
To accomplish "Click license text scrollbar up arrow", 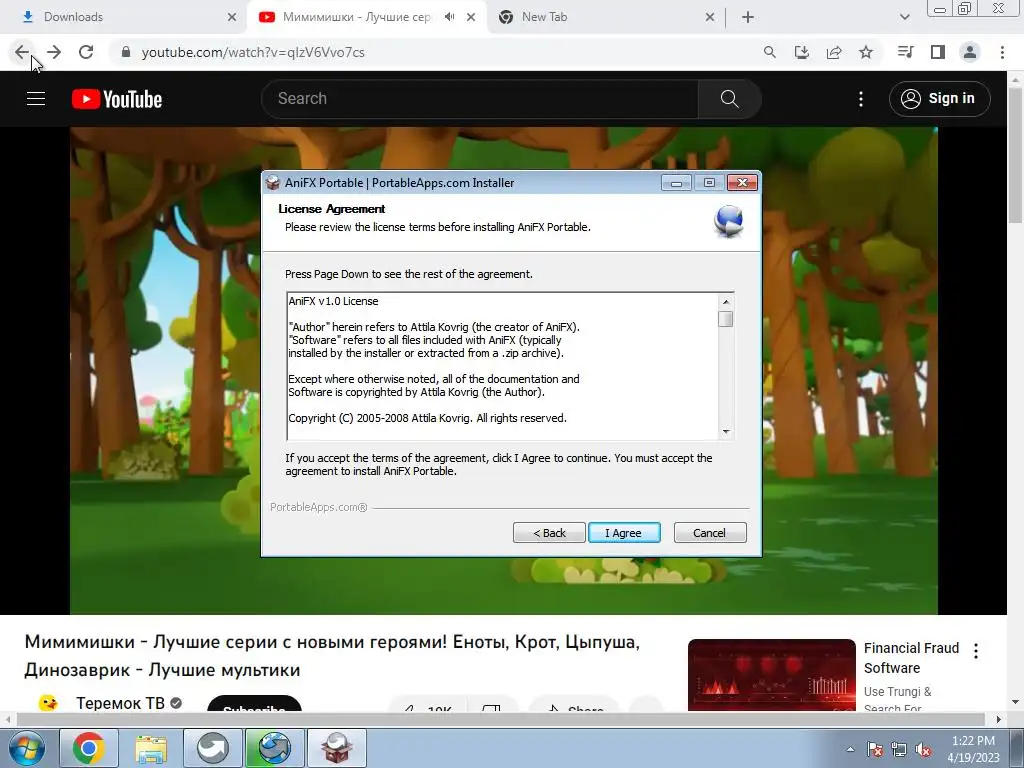I will (726, 302).
